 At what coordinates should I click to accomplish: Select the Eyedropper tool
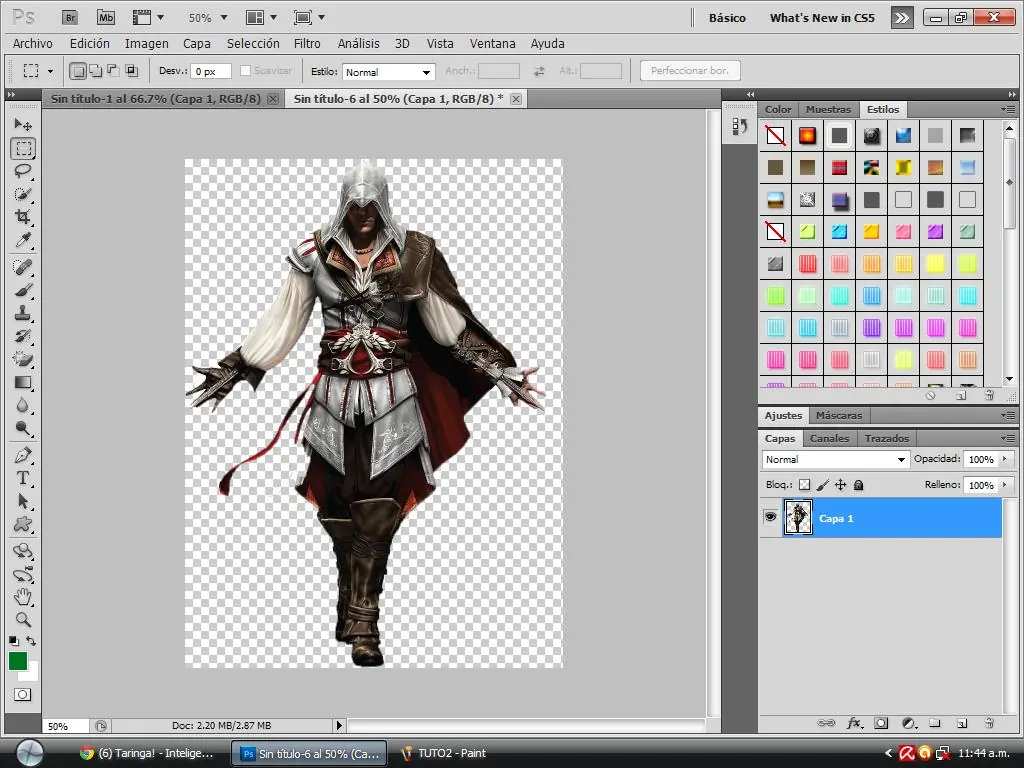[23, 241]
